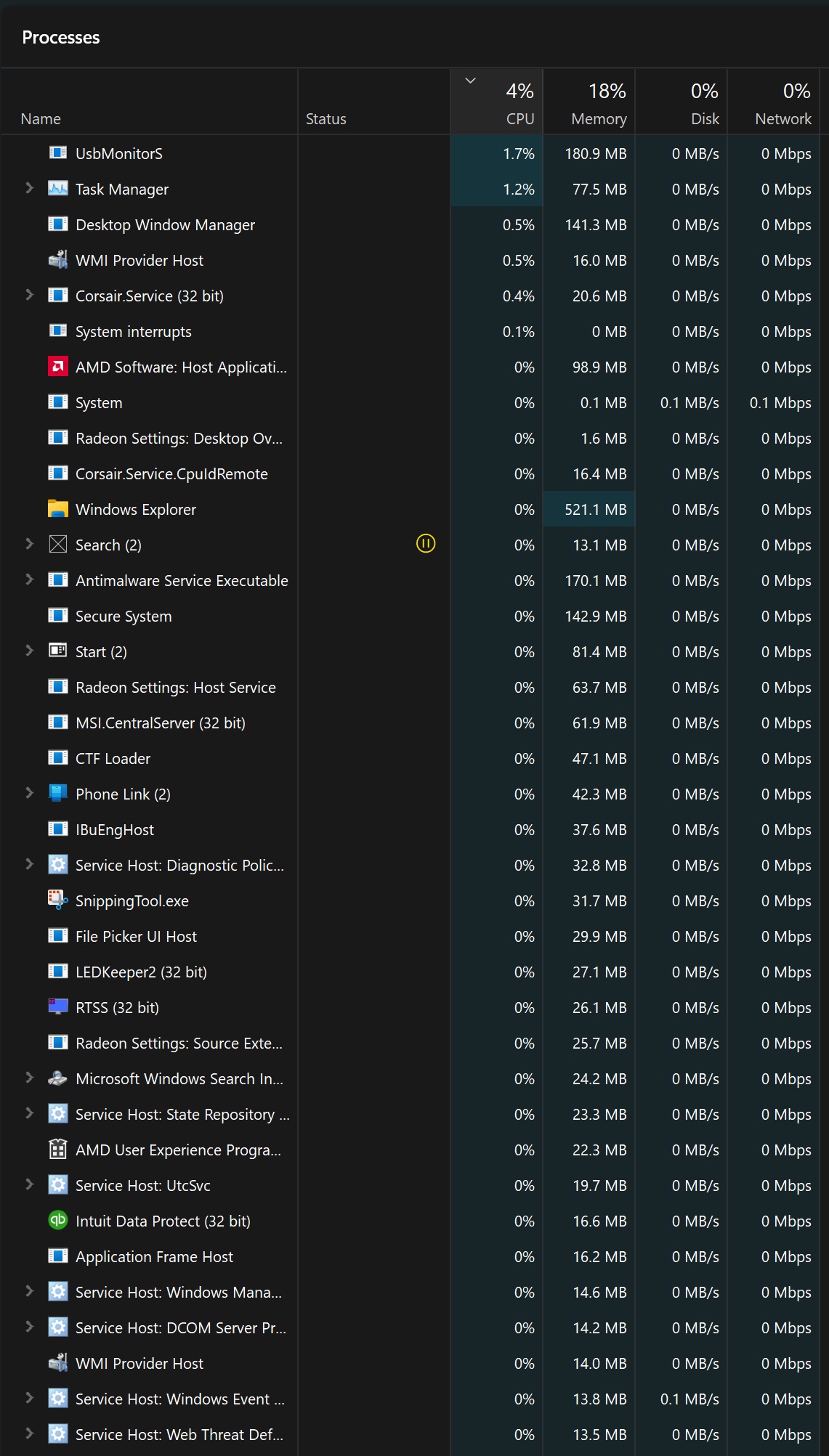This screenshot has width=829, height=1456.
Task: Click the Task Manager graph icon
Action: pyautogui.click(x=58, y=189)
